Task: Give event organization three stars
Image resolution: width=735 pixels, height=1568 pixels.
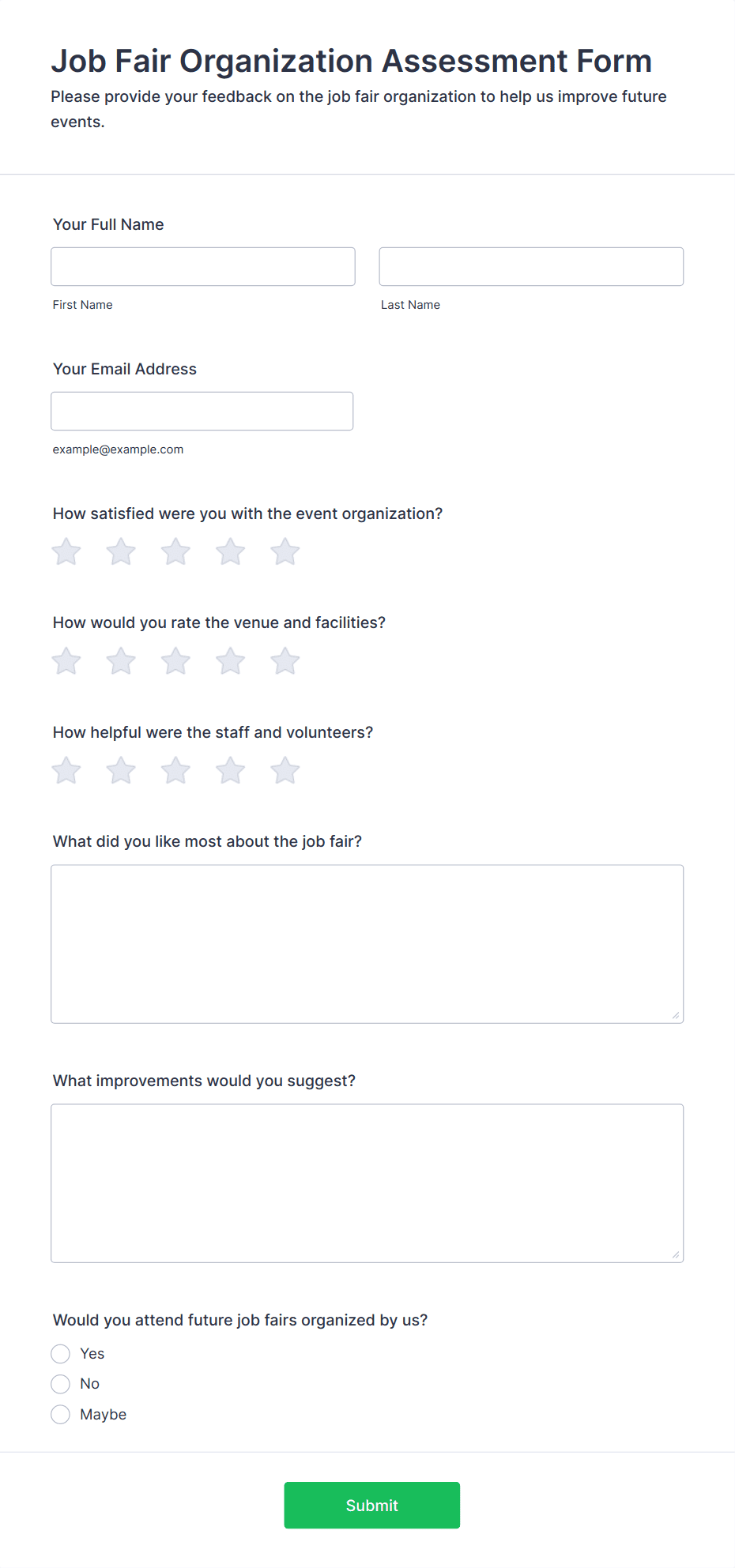Action: (x=175, y=551)
